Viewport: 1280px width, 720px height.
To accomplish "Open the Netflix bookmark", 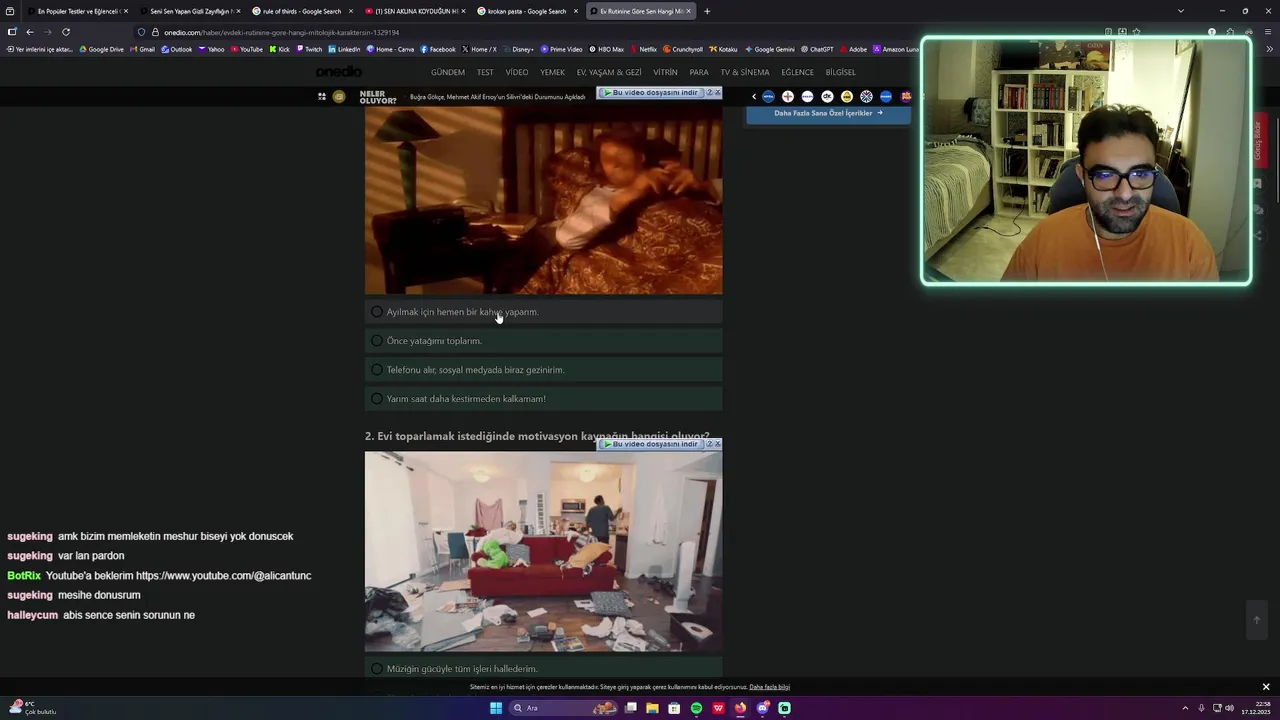I will coord(643,49).
